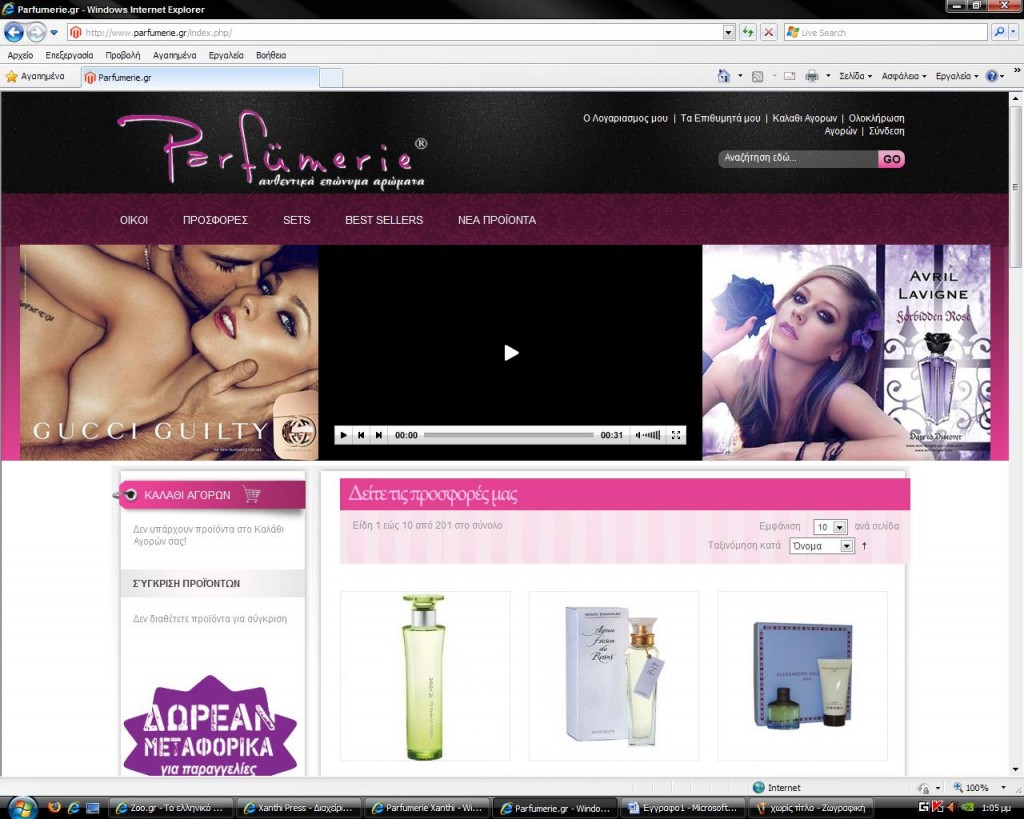Open the zoom level 100% dropdown
1024x819 pixels.
coord(1004,788)
